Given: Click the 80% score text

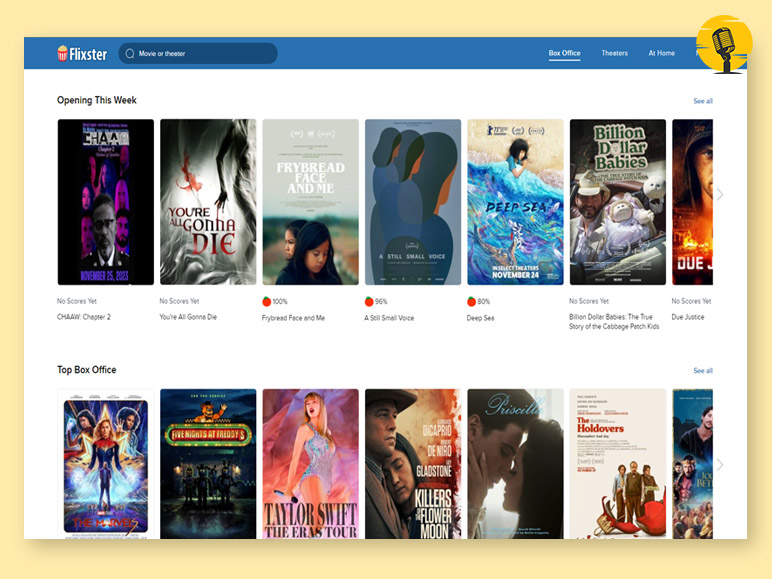Looking at the screenshot, I should click(x=483, y=301).
